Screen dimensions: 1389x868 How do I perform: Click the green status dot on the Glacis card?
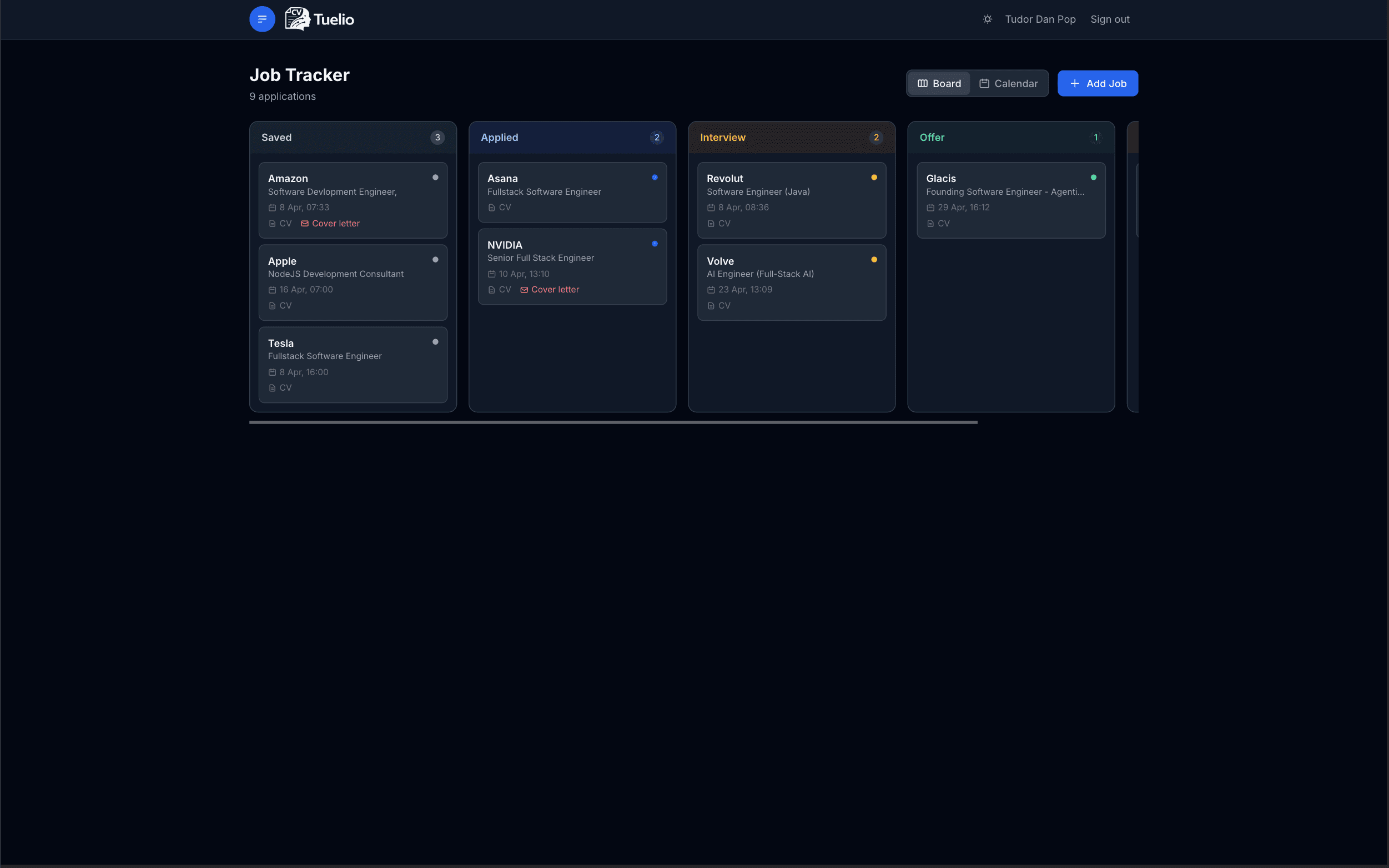click(1093, 177)
